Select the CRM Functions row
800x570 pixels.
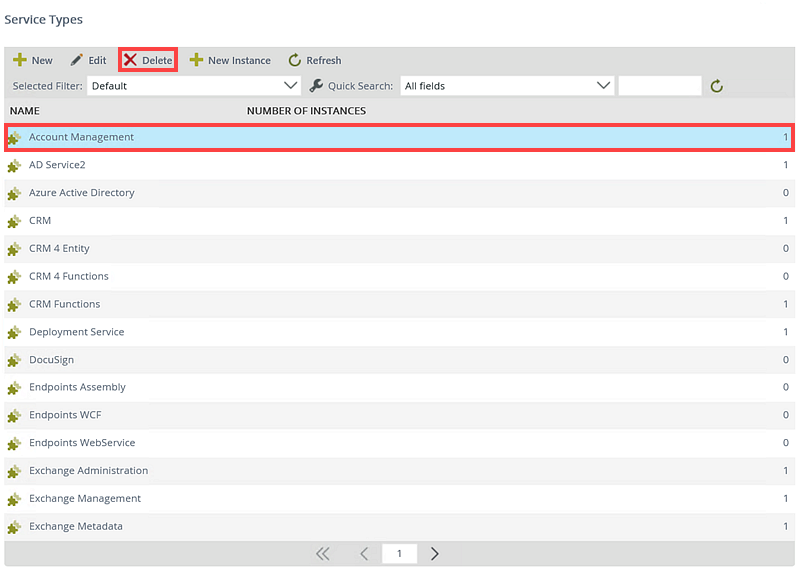(399, 304)
